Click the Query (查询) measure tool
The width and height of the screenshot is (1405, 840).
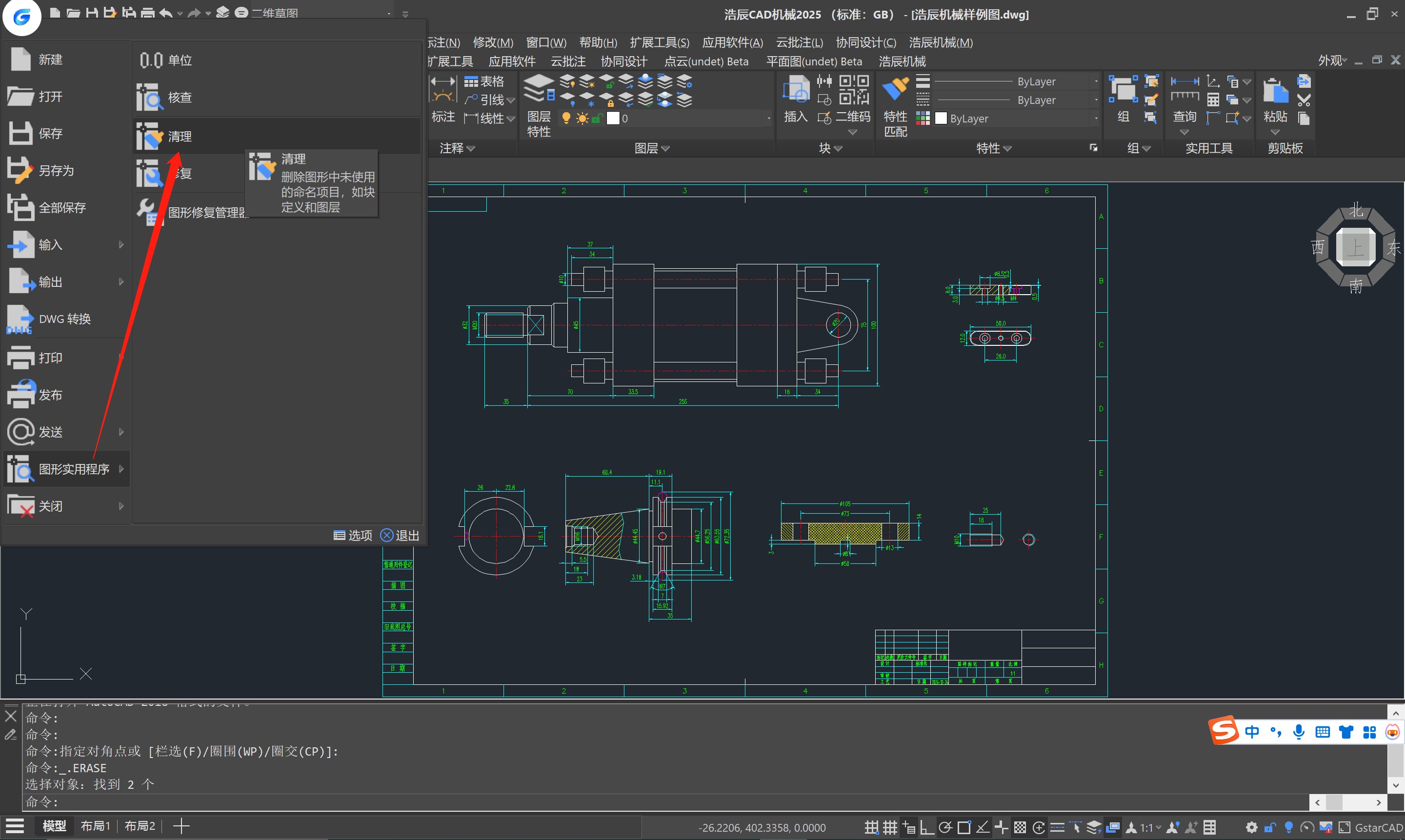click(x=1184, y=89)
